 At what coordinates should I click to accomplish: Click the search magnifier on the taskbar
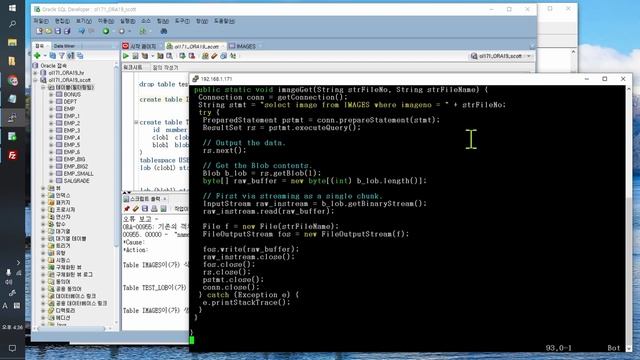[x=12, y=24]
